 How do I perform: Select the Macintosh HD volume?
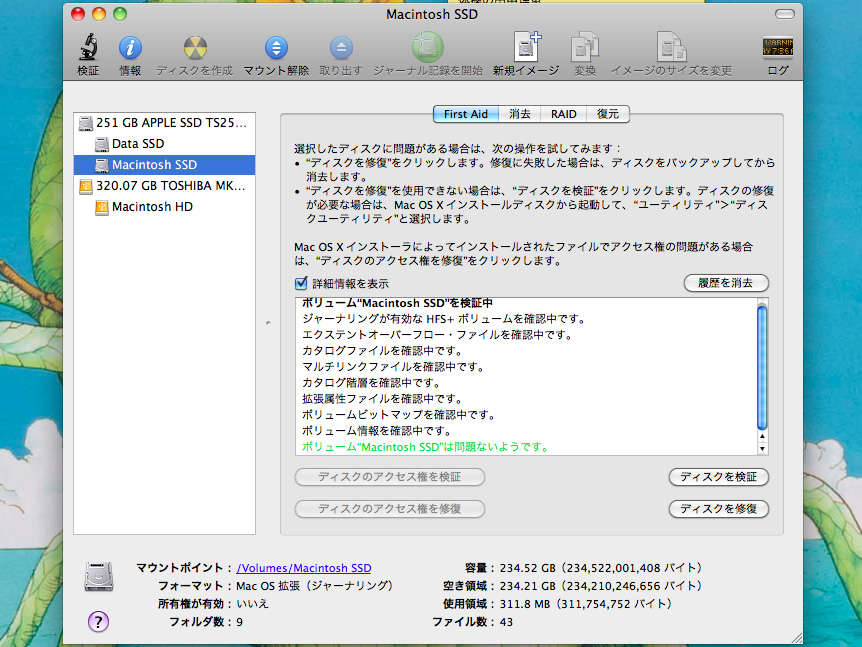[164, 207]
